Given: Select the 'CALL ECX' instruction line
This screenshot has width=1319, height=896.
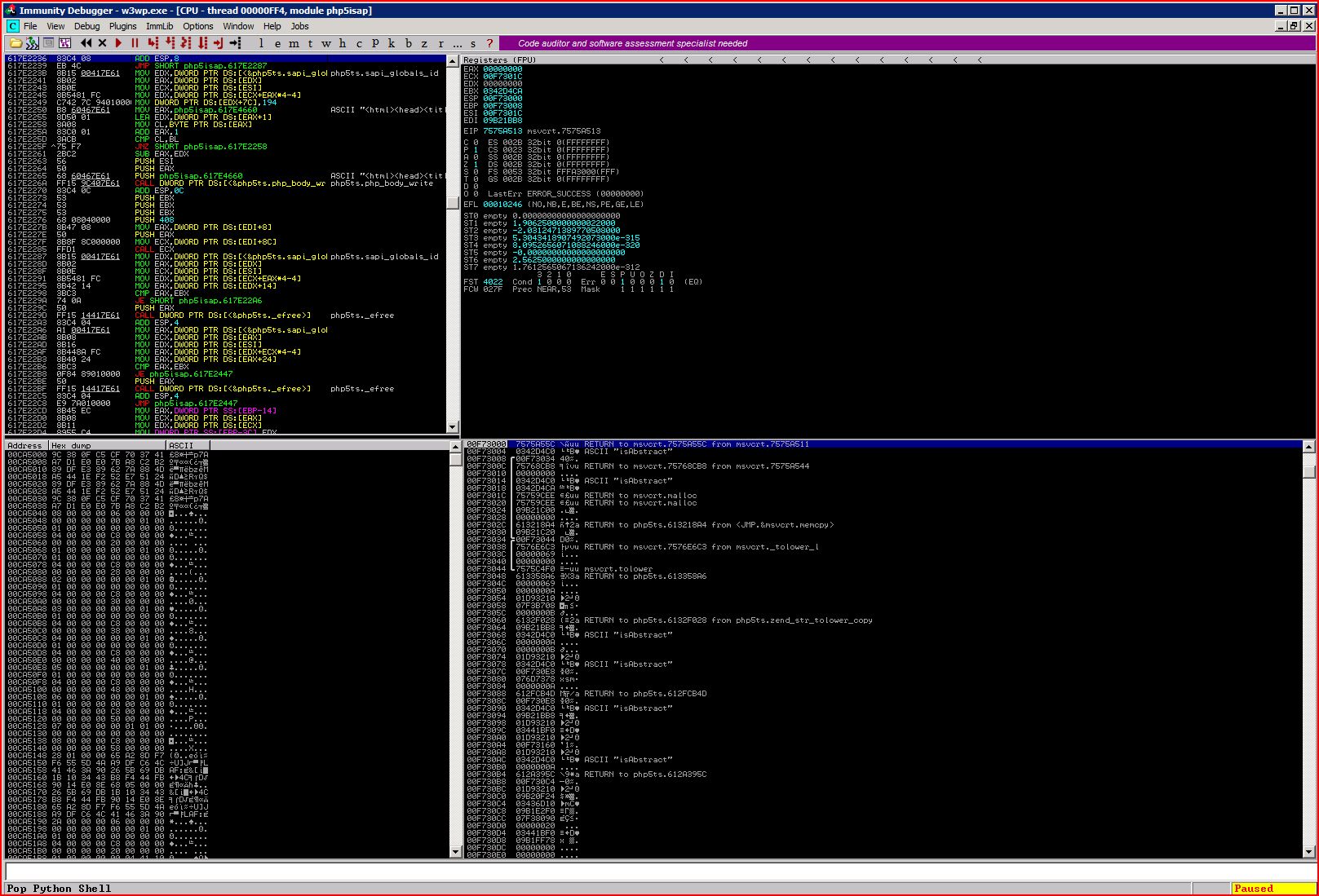Looking at the screenshot, I should click(226, 249).
